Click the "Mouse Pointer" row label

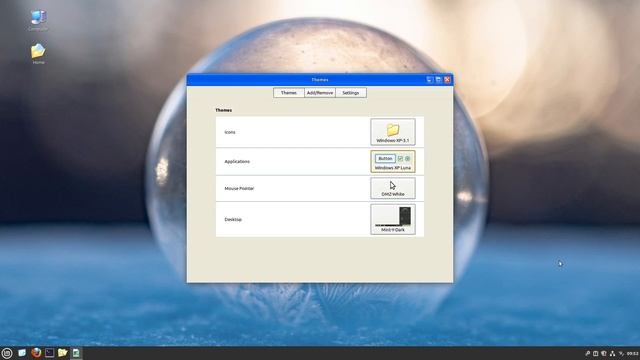239,189
